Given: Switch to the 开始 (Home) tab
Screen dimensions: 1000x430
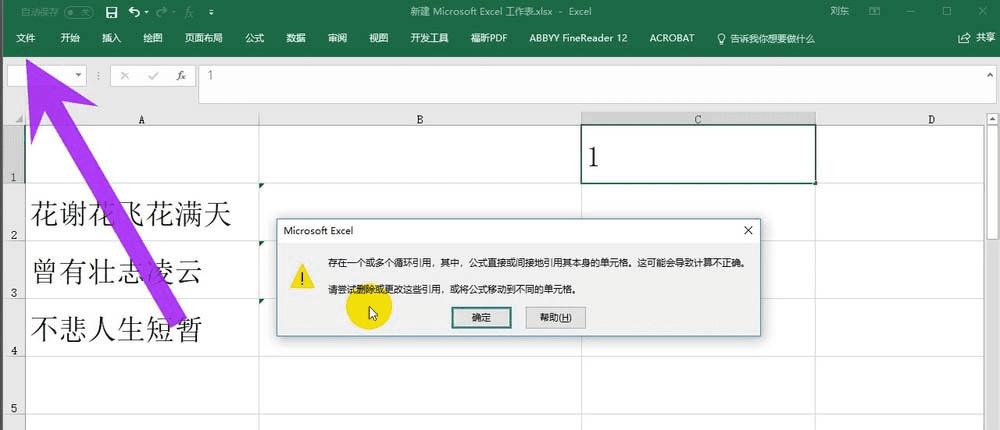Looking at the screenshot, I should pos(70,38).
